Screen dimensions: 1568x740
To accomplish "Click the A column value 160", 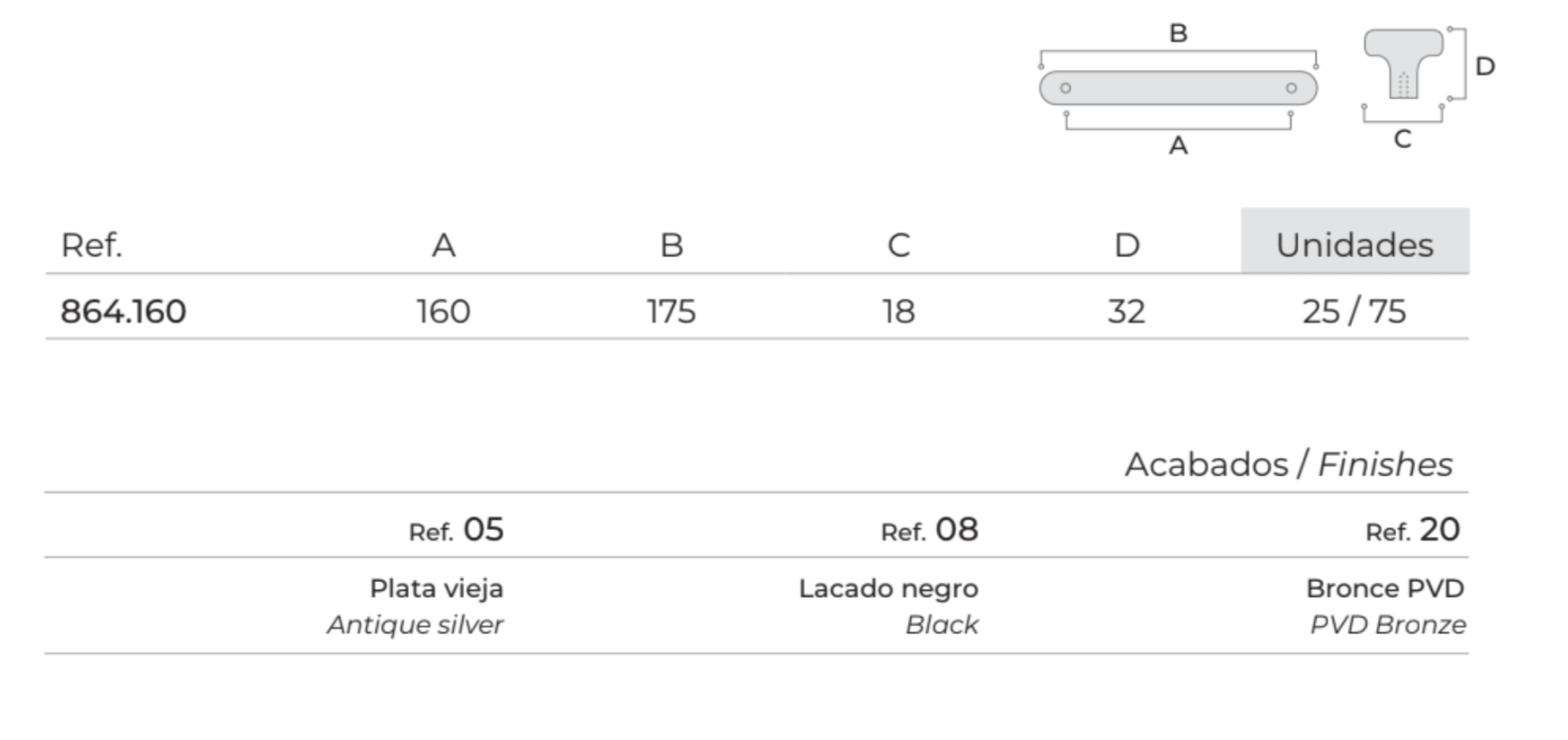I will (443, 311).
